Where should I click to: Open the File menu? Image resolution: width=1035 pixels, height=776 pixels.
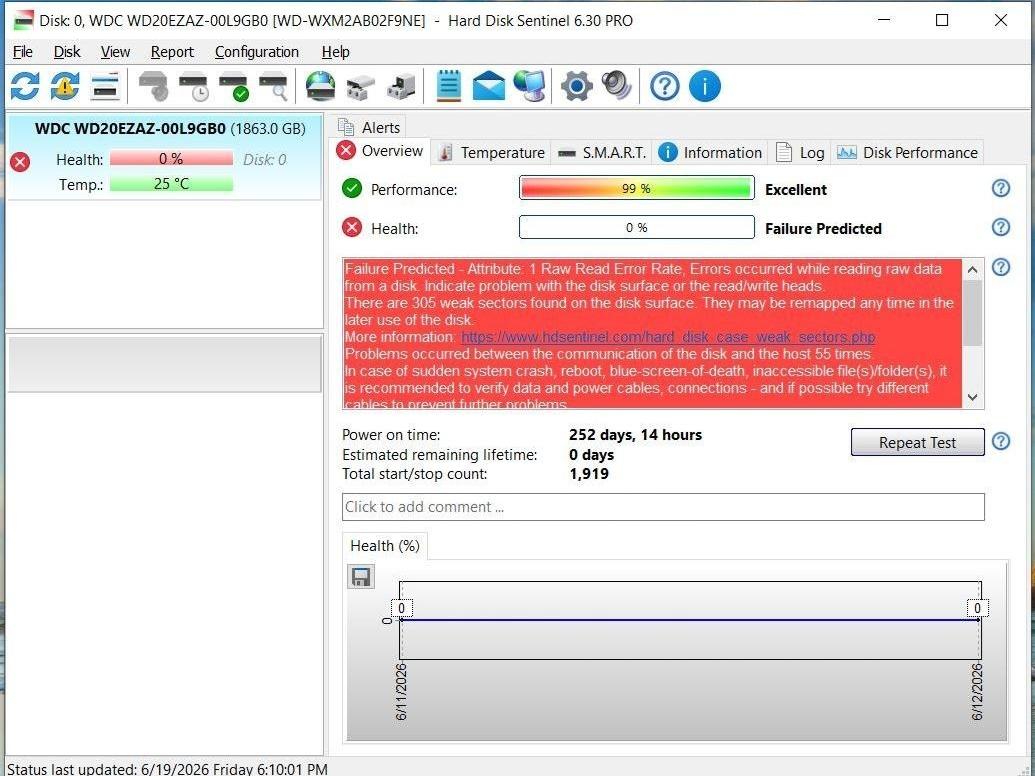pyautogui.click(x=22, y=51)
